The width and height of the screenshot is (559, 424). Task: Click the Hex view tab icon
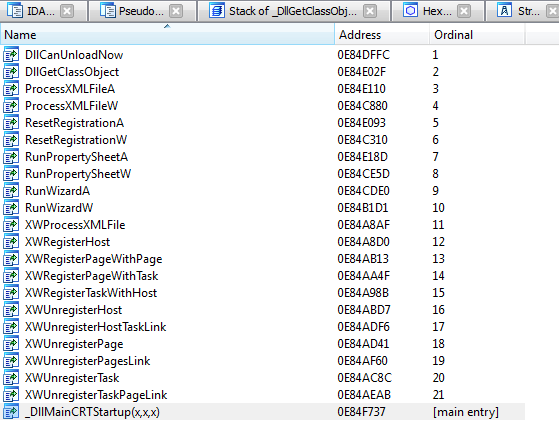tap(410, 11)
